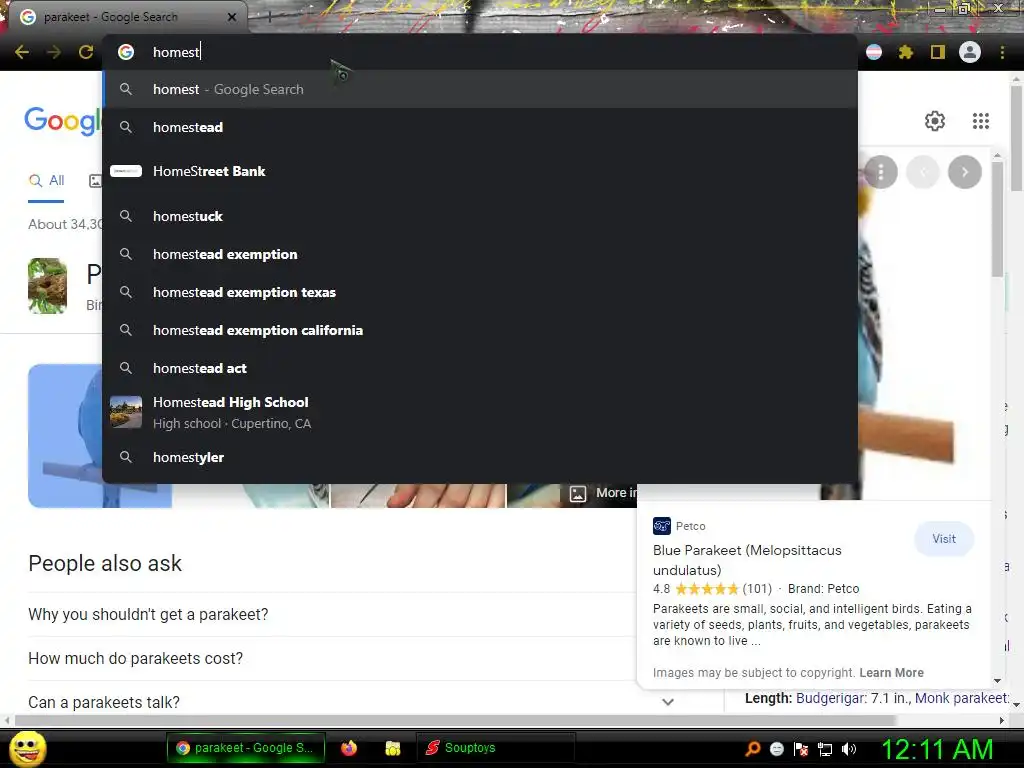Image resolution: width=1024 pixels, height=768 pixels.
Task: Show previous image with left arrow
Action: (x=923, y=172)
